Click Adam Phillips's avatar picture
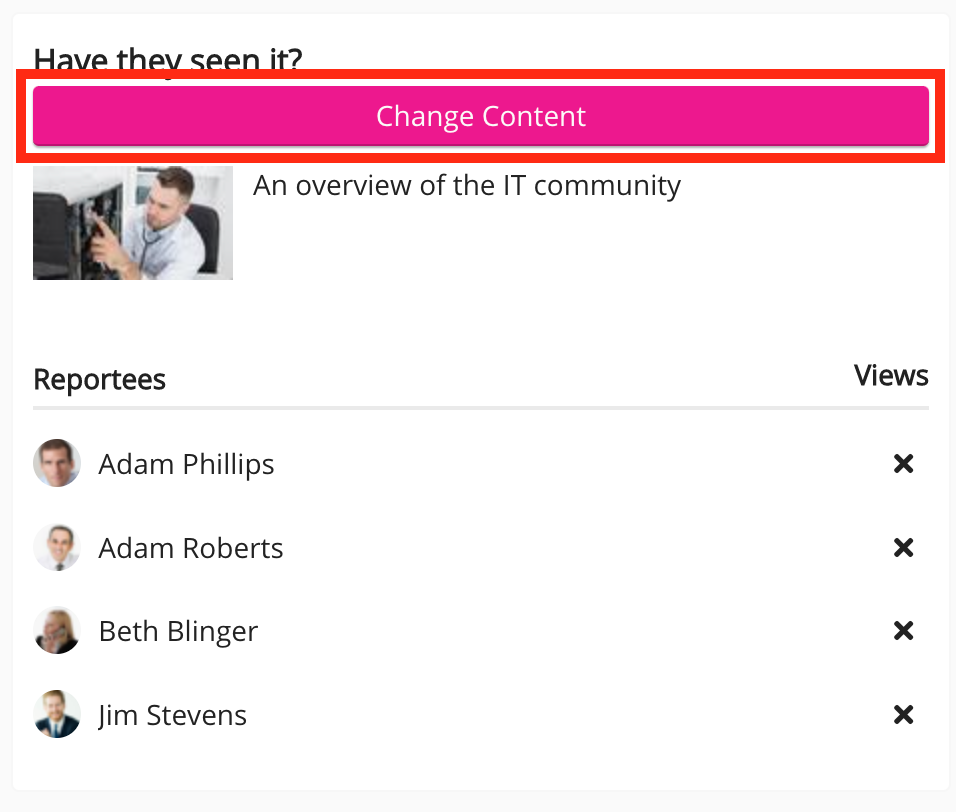The width and height of the screenshot is (956, 812). (x=57, y=464)
